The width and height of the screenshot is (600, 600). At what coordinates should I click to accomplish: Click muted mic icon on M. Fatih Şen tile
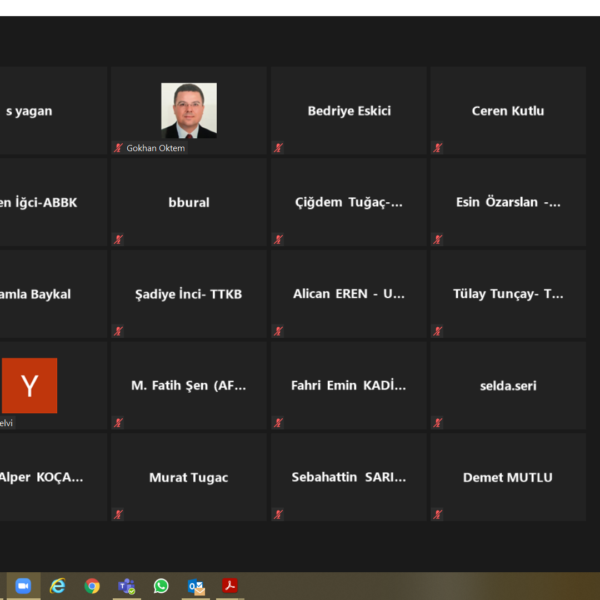pos(118,423)
